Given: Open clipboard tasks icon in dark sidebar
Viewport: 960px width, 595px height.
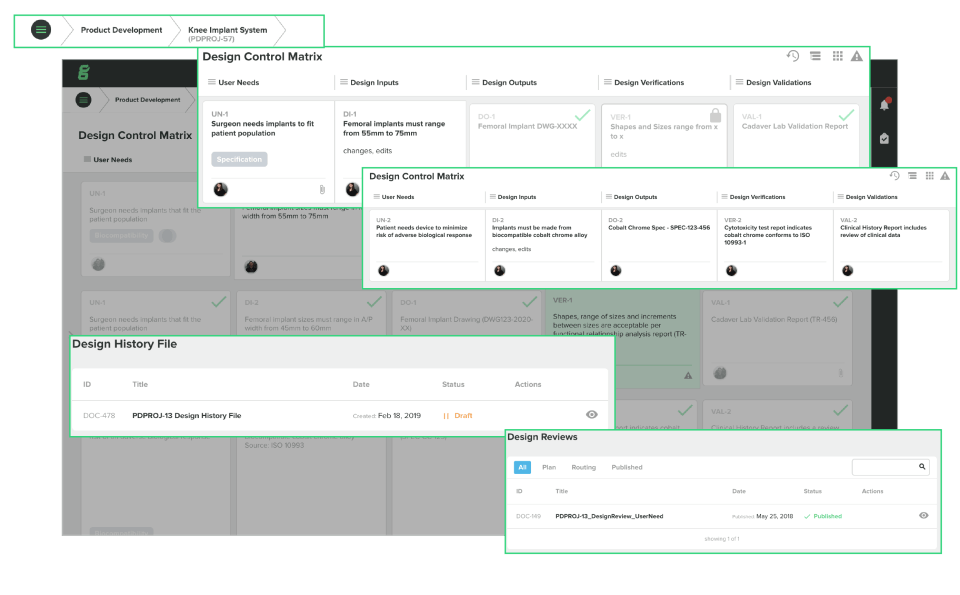Looking at the screenshot, I should point(884,138).
